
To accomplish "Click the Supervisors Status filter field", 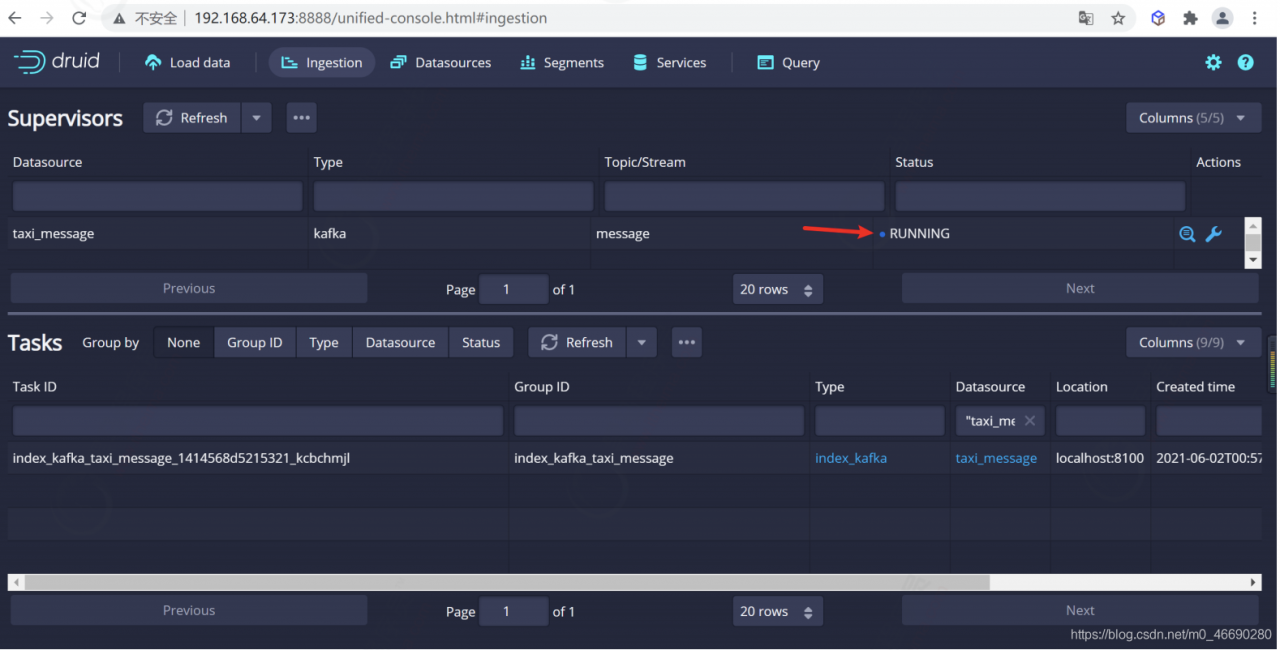I will click(x=1040, y=196).
